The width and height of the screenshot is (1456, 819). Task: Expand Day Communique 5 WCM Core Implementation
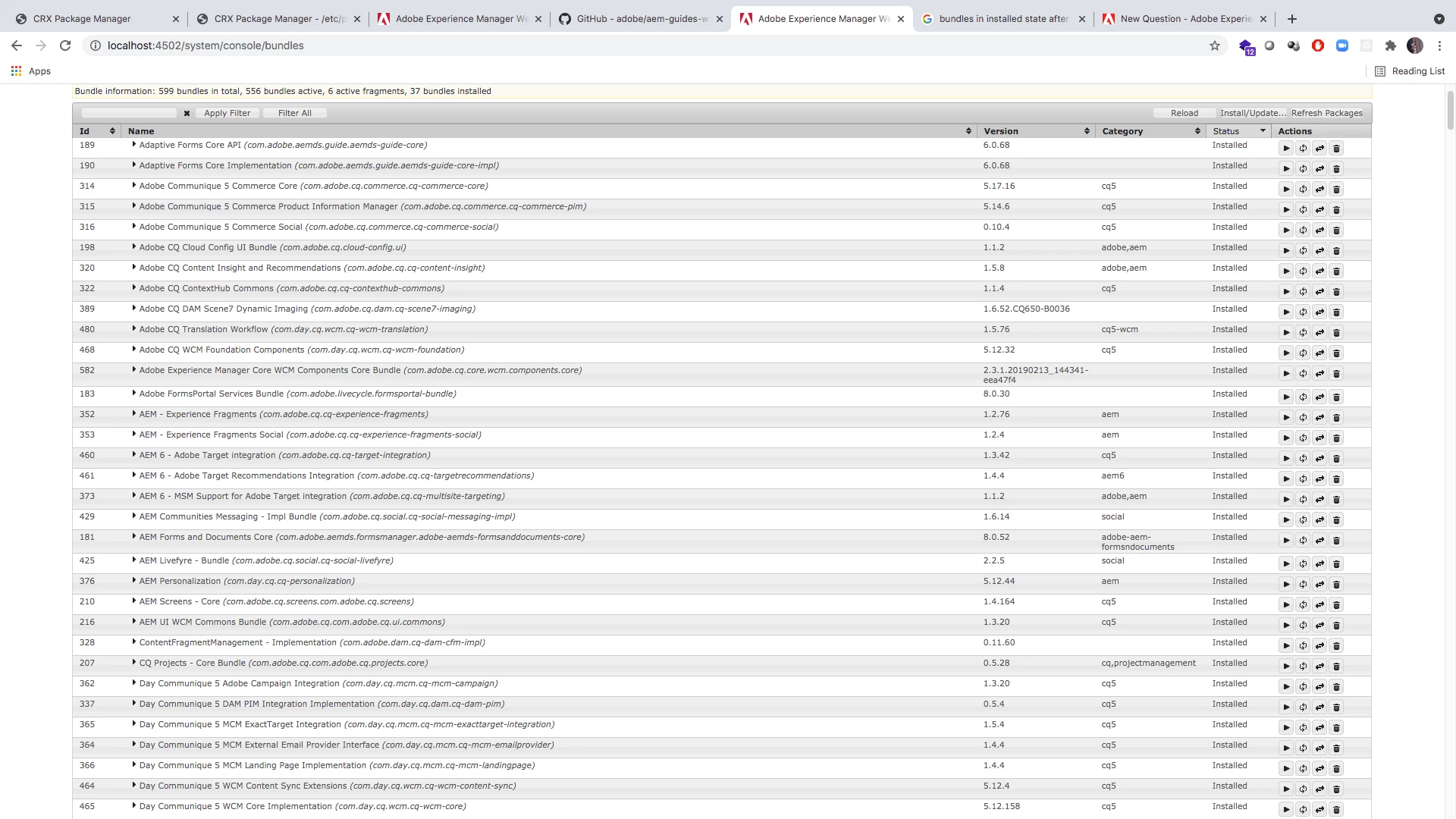tap(134, 805)
